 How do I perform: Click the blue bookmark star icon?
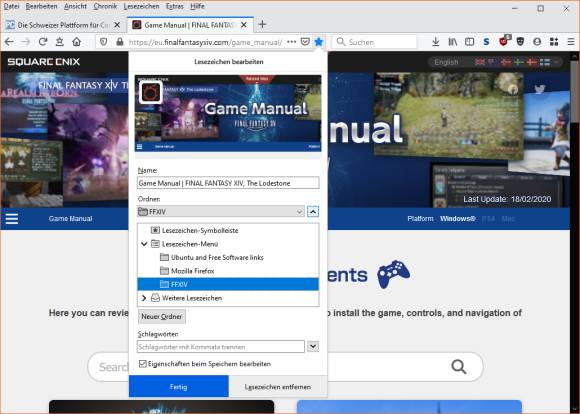tap(318, 42)
